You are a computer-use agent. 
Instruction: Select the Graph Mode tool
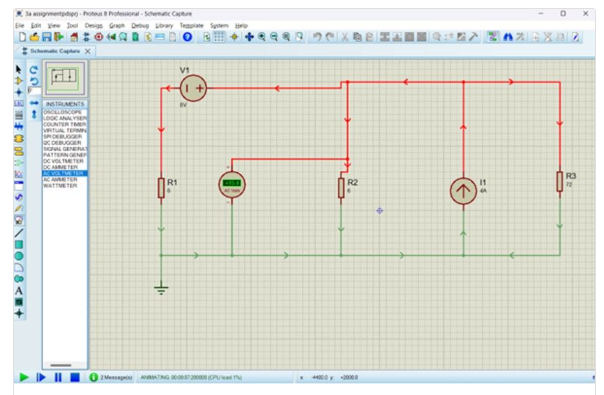pos(18,174)
